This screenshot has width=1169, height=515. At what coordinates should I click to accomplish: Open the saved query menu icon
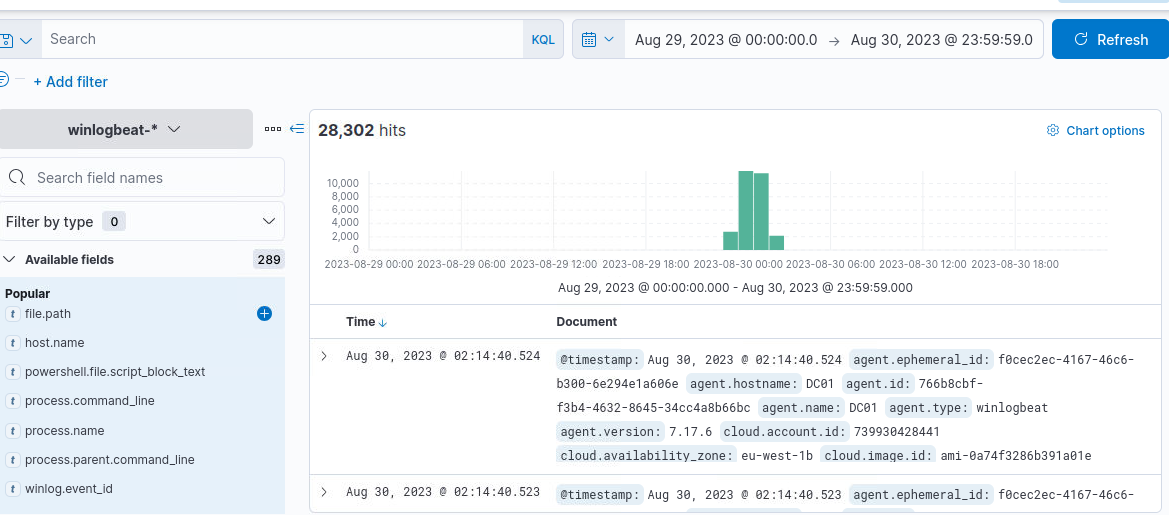[14, 40]
